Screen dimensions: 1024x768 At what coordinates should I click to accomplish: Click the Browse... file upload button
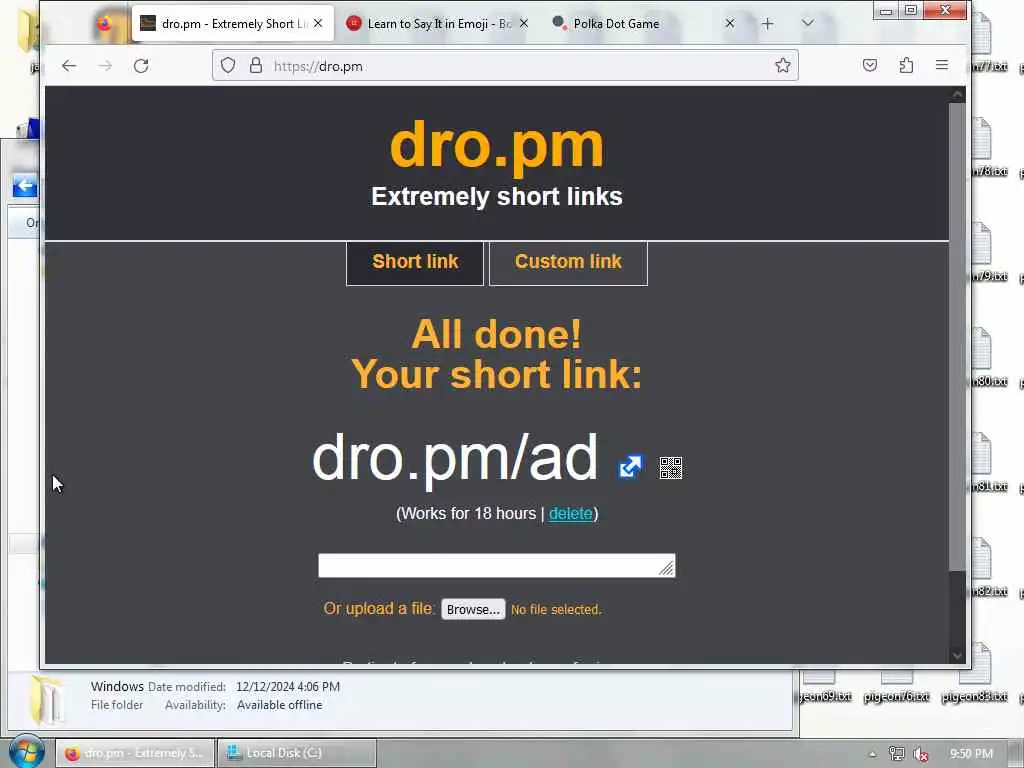click(x=473, y=609)
